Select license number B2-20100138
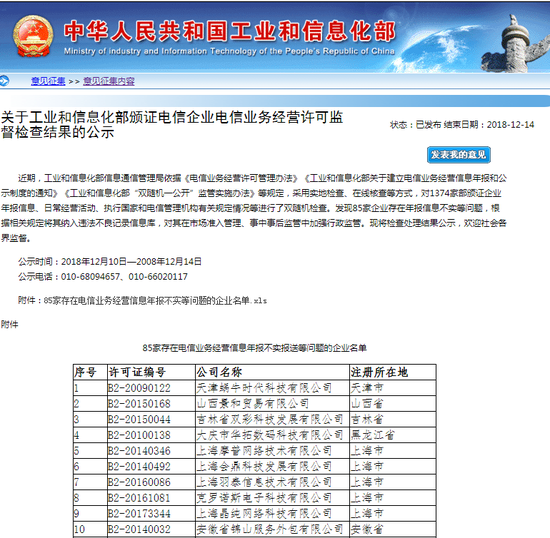 [139, 435]
